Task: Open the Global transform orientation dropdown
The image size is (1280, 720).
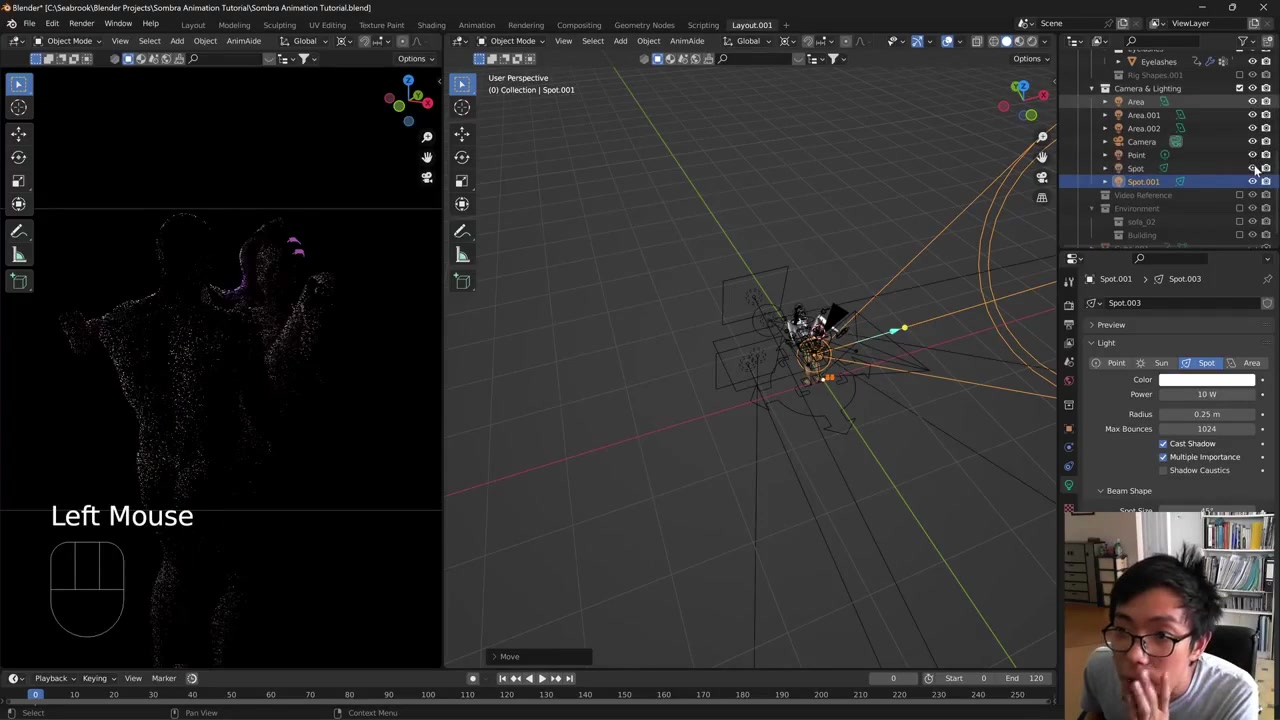Action: [303, 41]
